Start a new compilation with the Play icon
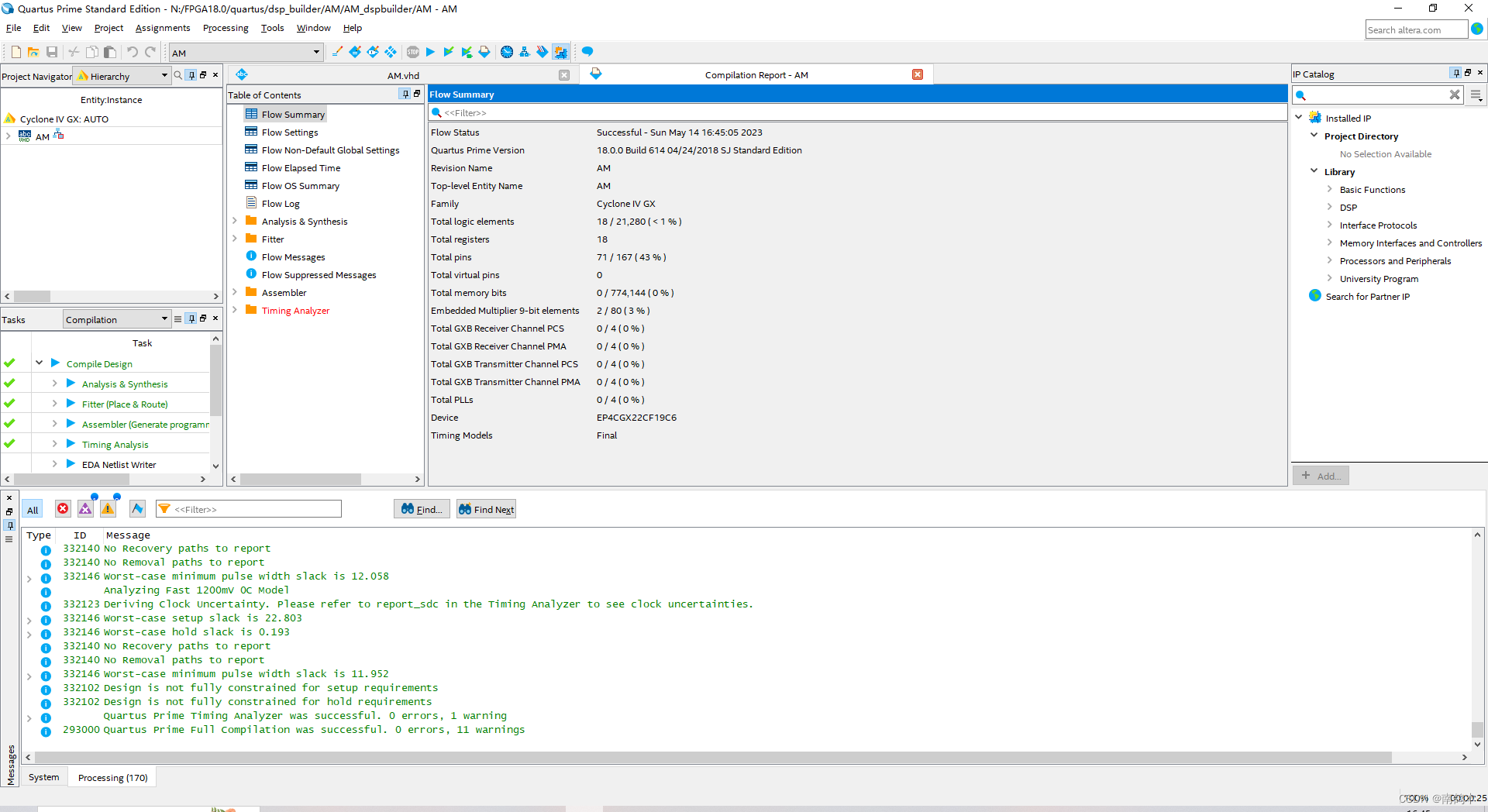This screenshot has height=812, width=1488. [x=431, y=52]
